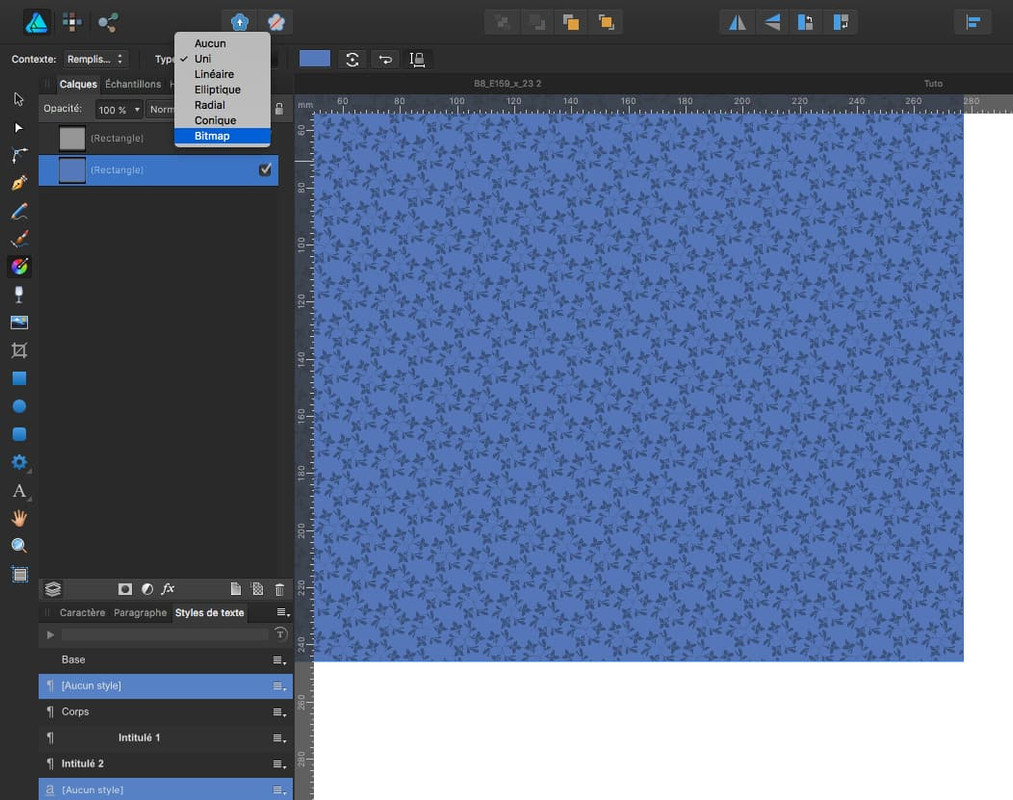Viewport: 1013px width, 800px height.
Task: Select the Place Image tool
Action: point(19,322)
